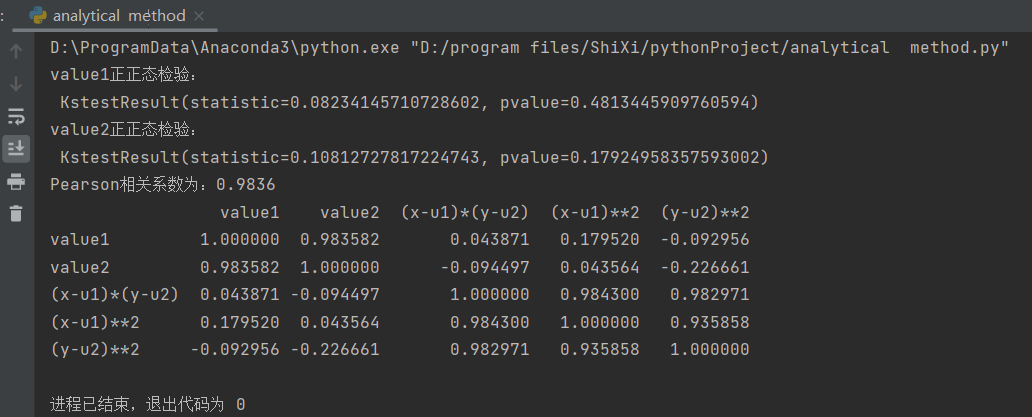Viewport: 1032px width, 417px height.
Task: Click the python.exe command line path
Action: point(224,47)
